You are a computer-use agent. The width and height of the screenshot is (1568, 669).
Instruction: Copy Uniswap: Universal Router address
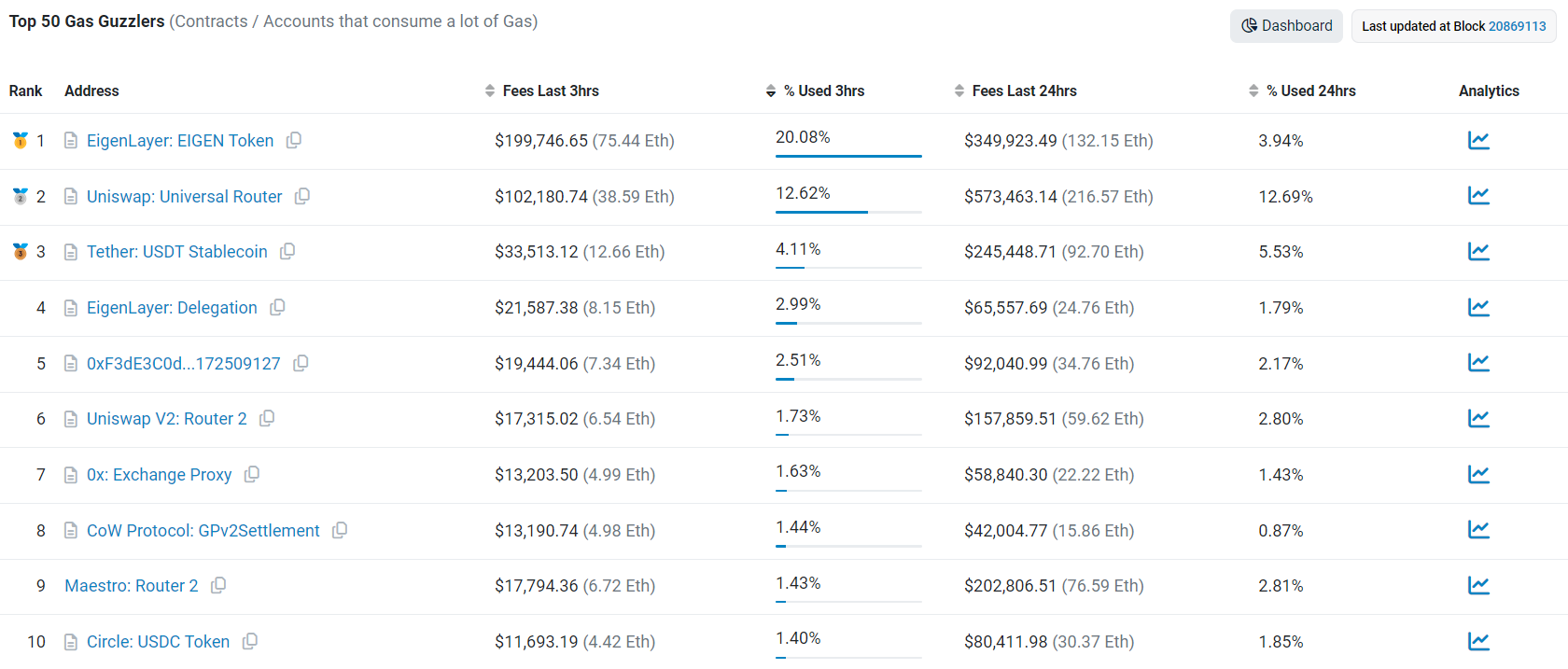pos(302,196)
